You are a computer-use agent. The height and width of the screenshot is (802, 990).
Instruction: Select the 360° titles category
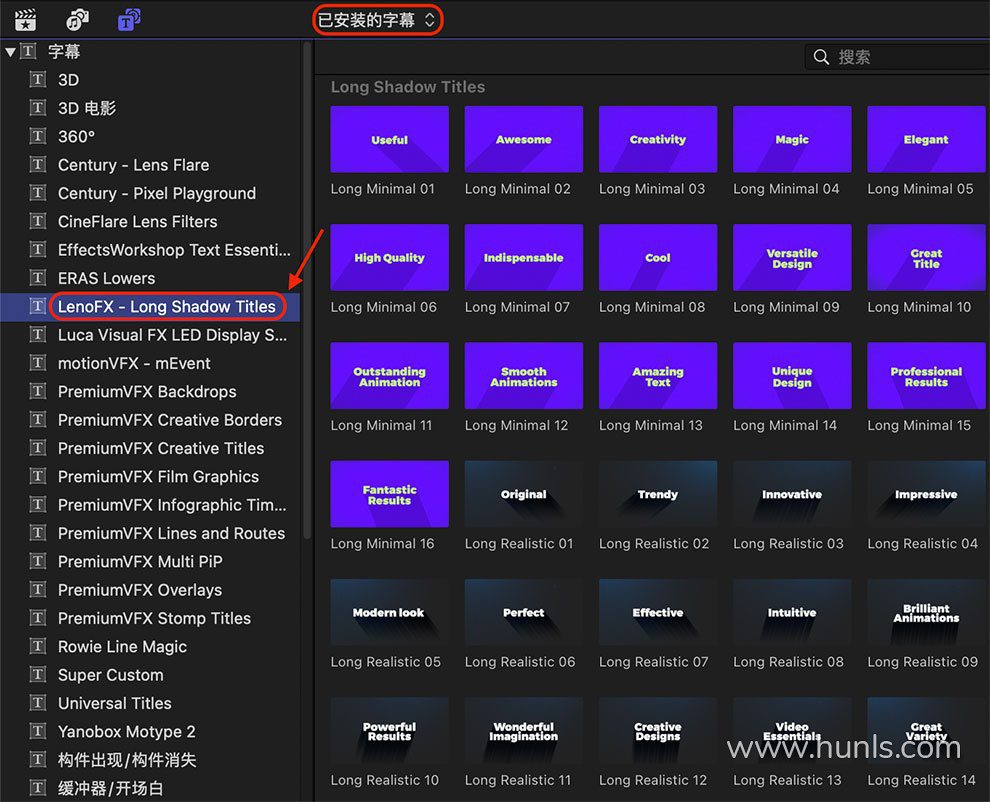pos(150,137)
